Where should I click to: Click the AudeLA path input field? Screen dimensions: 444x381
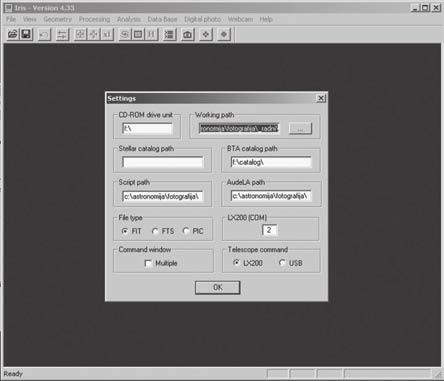271,196
